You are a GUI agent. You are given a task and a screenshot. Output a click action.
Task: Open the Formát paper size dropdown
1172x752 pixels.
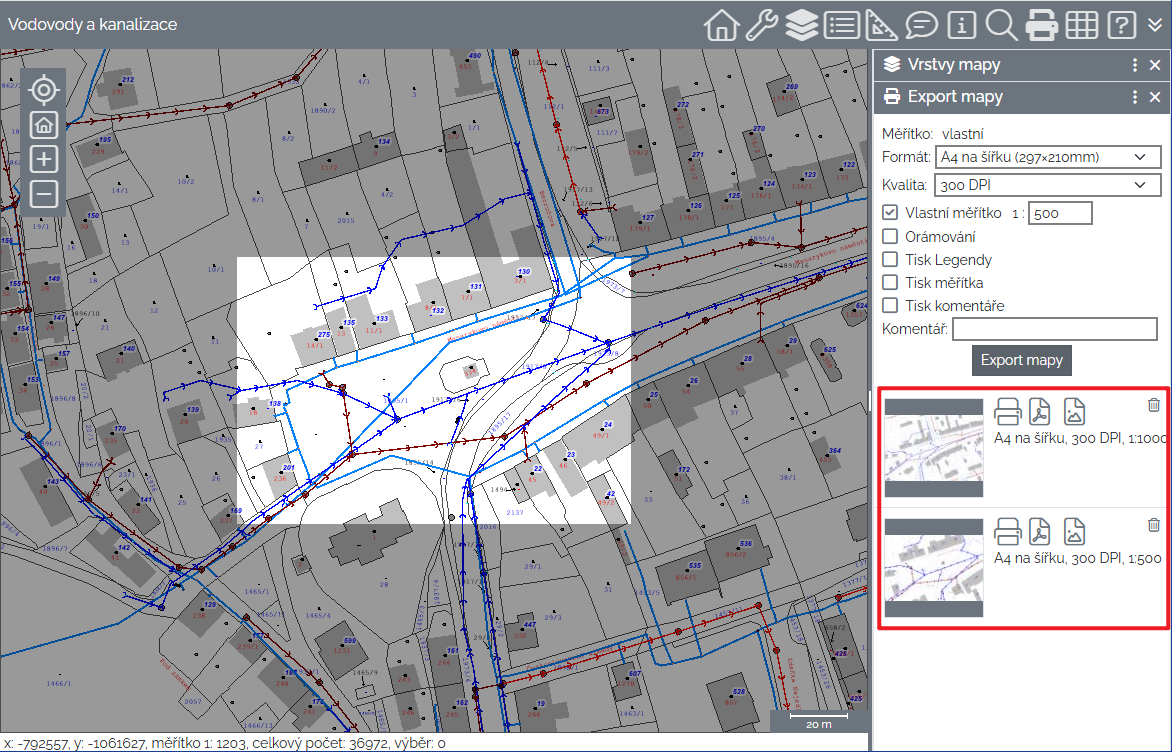pyautogui.click(x=1047, y=157)
